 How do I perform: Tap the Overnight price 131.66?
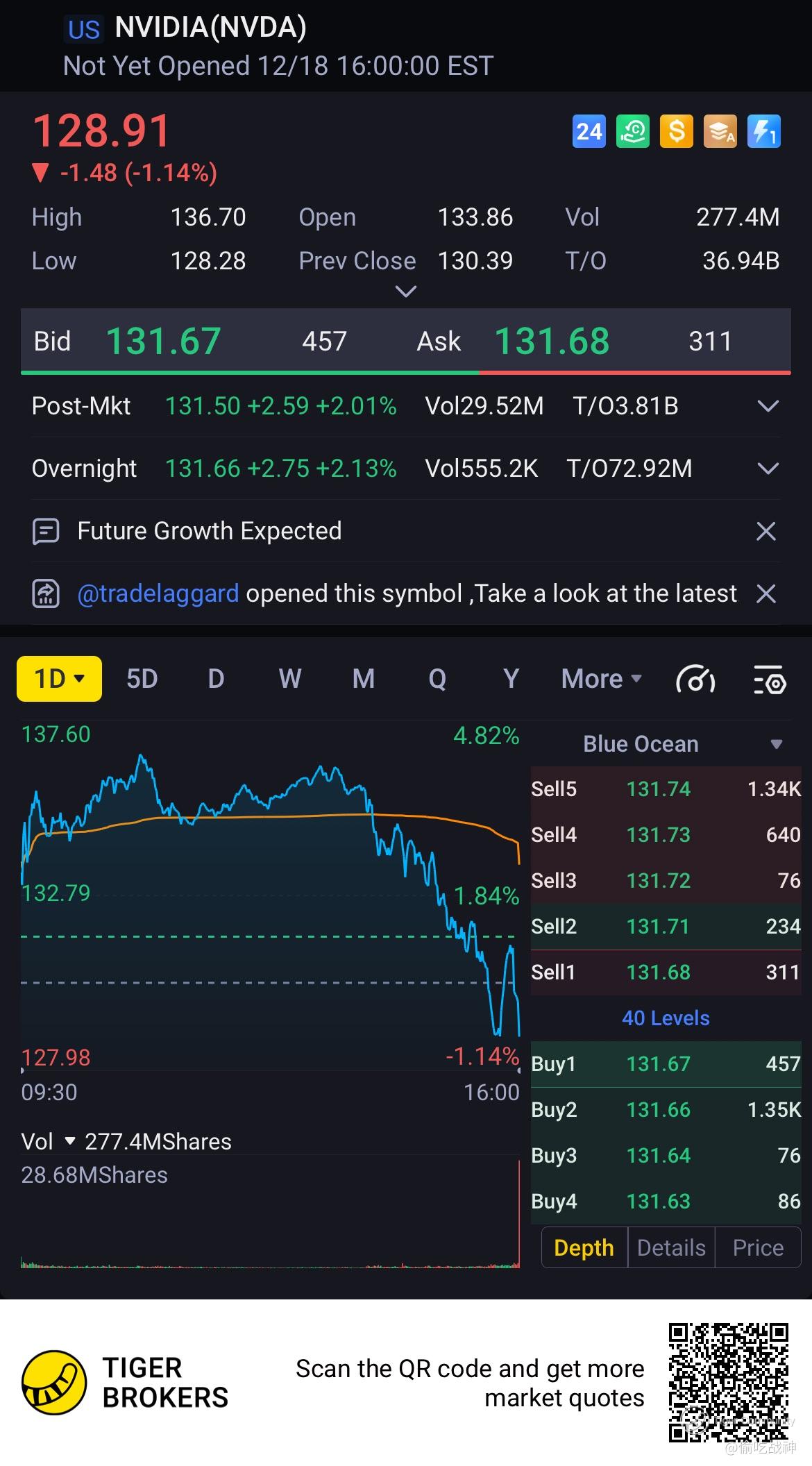pos(203,469)
